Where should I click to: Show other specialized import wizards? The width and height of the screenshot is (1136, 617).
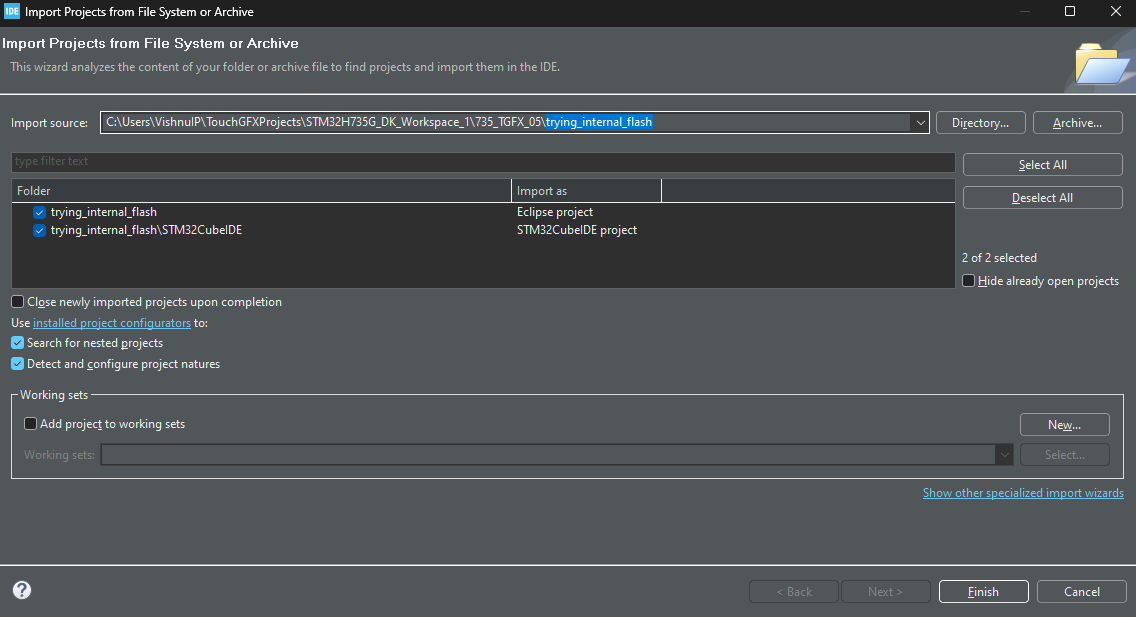point(1022,492)
